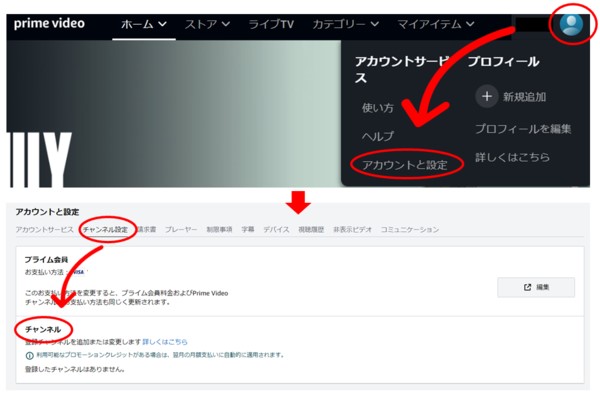
Task: Click the info icon beside promotion credit note
Action: click(x=29, y=356)
